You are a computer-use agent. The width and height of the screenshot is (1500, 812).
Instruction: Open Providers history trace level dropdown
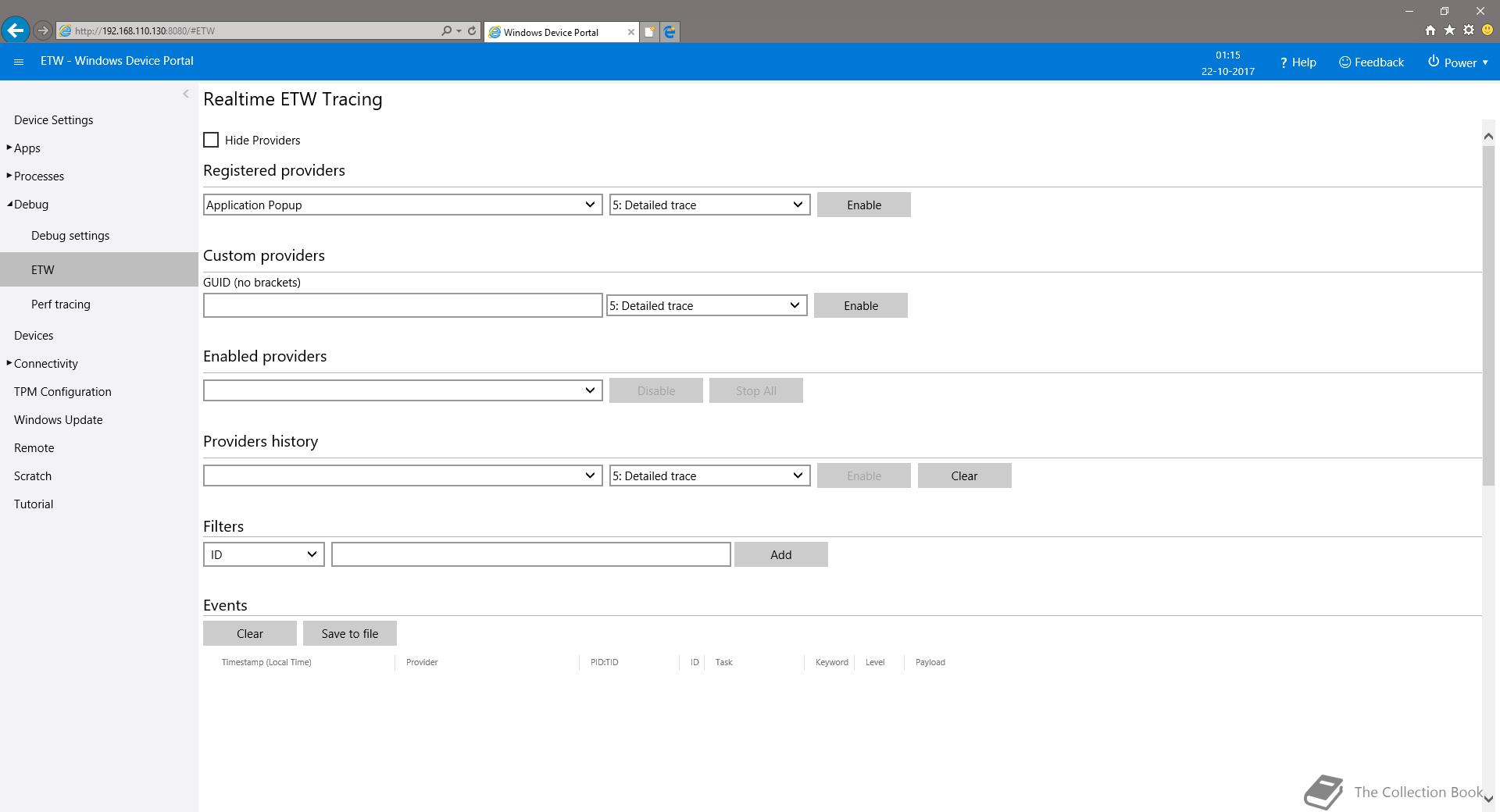(709, 475)
